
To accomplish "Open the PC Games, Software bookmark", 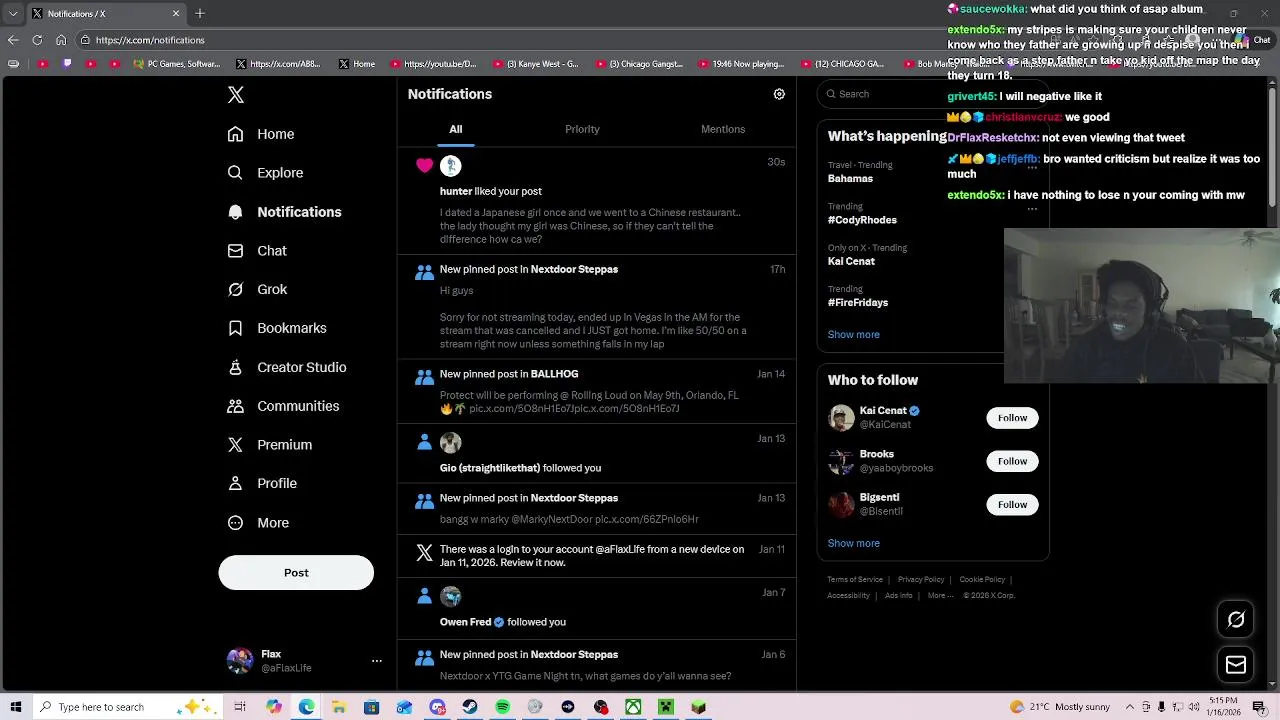I will 176,64.
